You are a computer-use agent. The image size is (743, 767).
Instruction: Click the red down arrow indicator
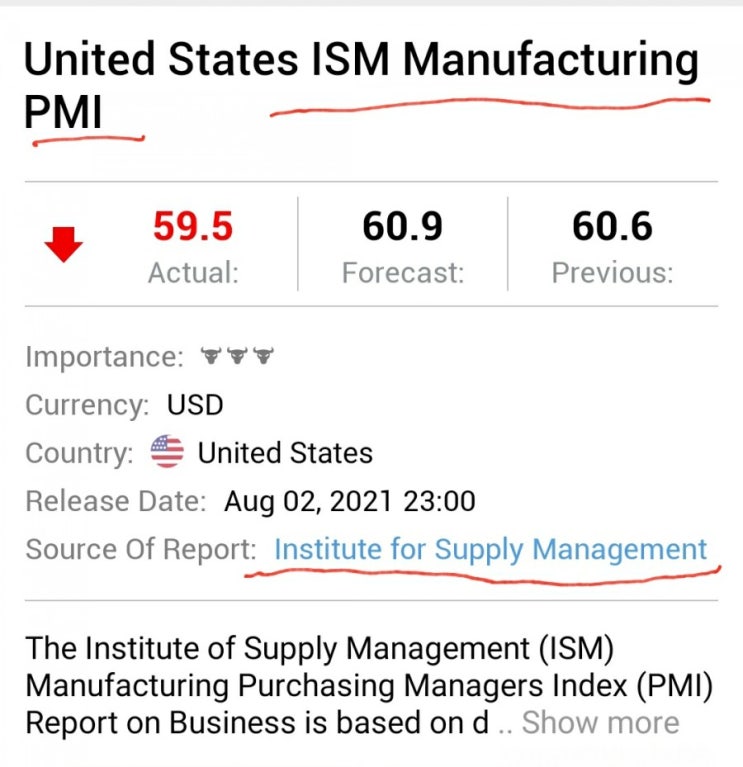pos(63,245)
